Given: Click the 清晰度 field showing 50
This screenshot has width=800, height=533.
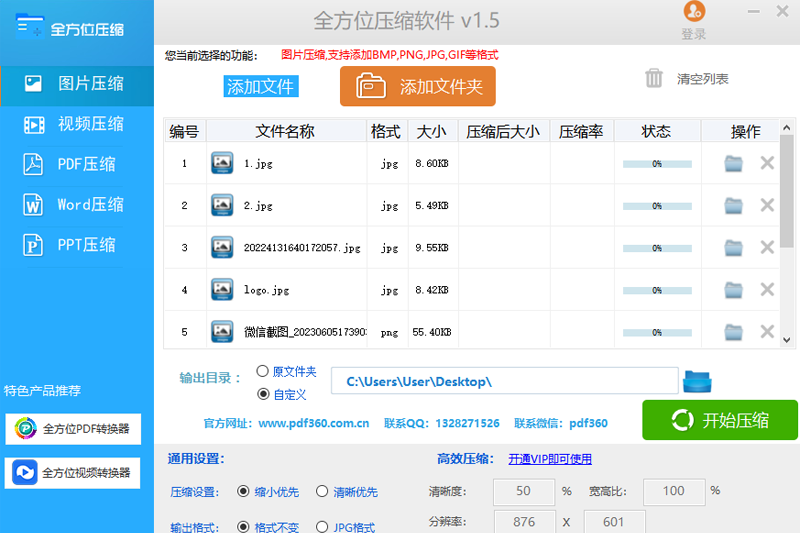Looking at the screenshot, I should click(x=524, y=492).
